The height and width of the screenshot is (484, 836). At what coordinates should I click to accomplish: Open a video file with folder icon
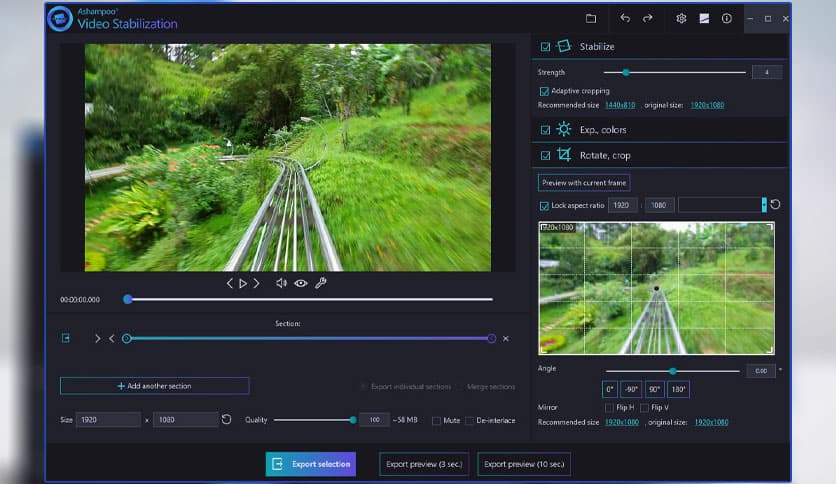(x=591, y=19)
